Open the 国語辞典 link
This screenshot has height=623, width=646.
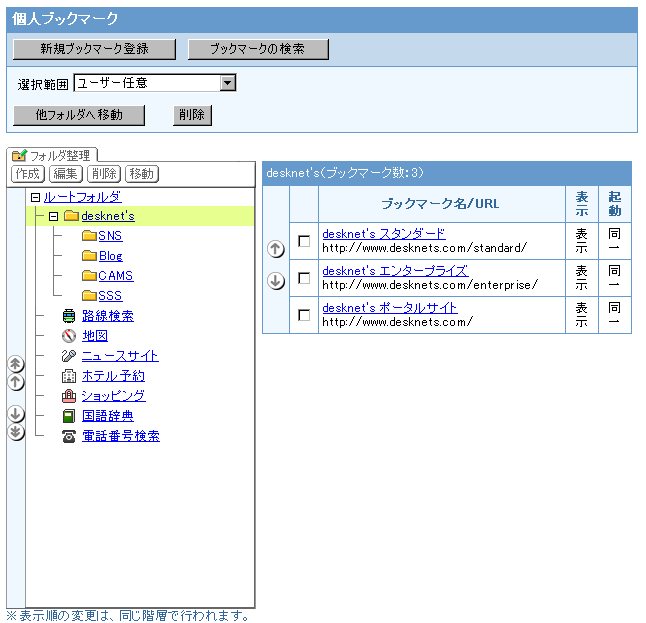[108, 416]
